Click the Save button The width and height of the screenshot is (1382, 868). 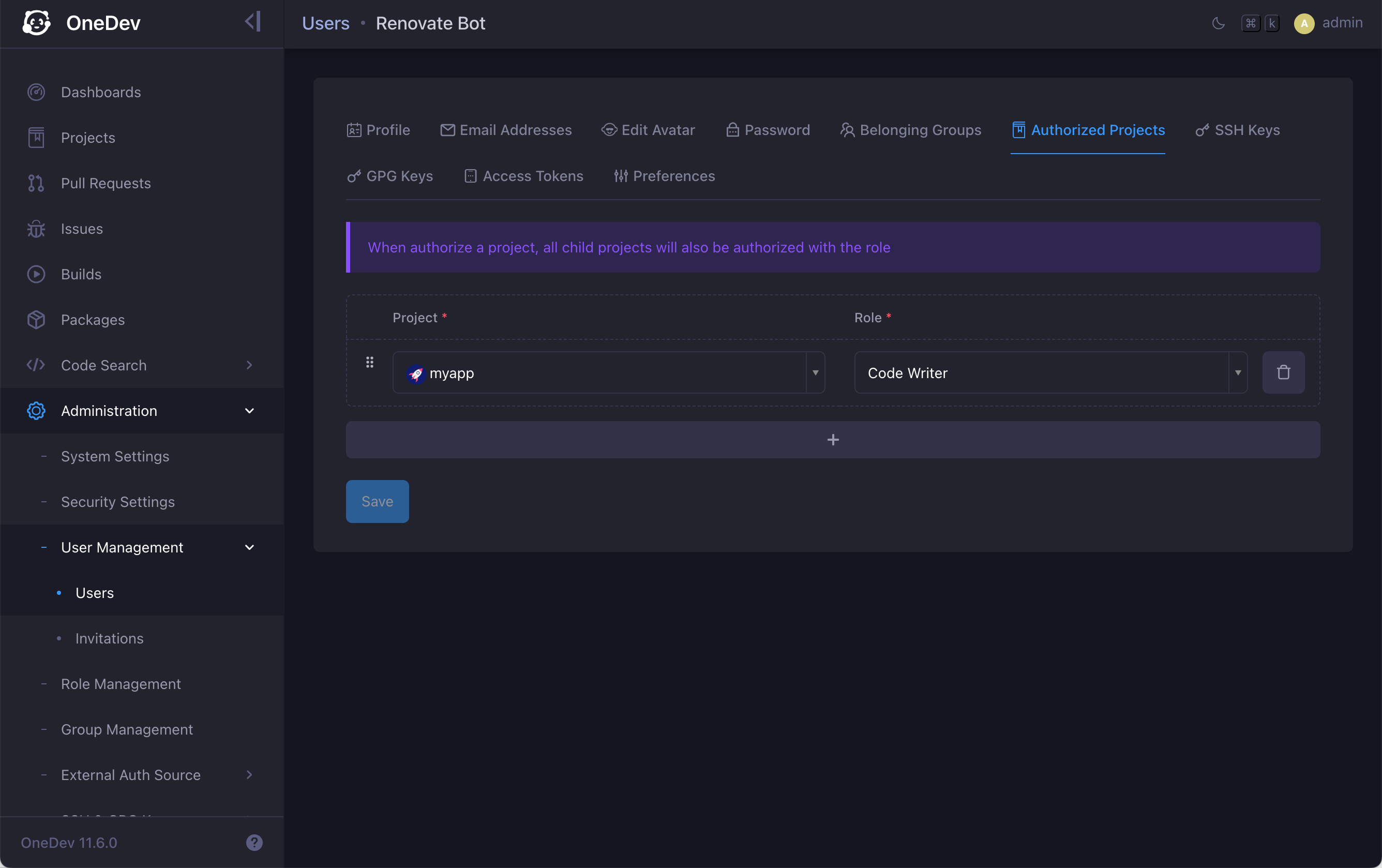point(377,501)
